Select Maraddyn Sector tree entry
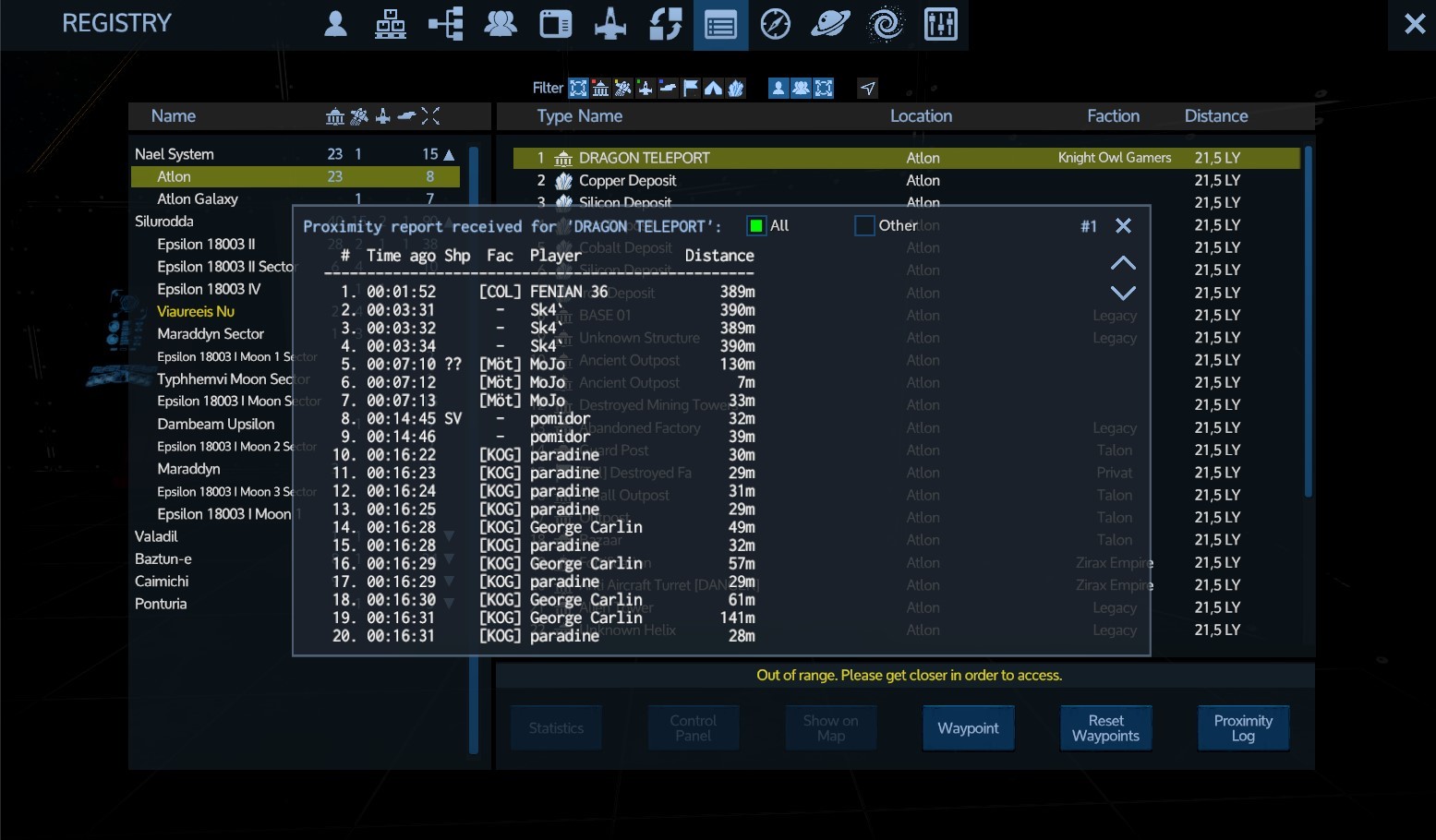Screen dimensions: 1436x840 pyautogui.click(x=211, y=333)
